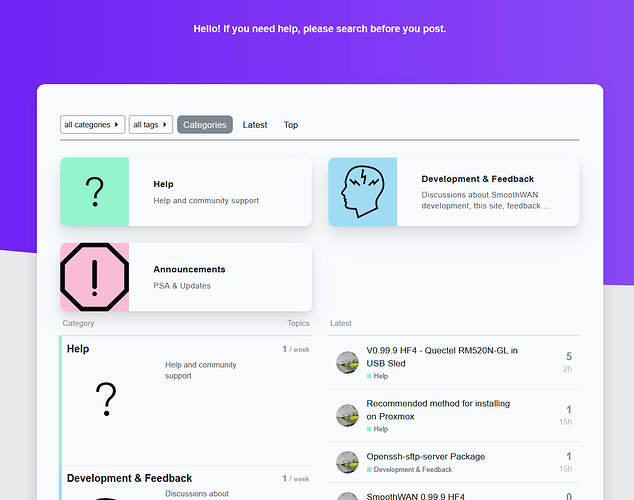The width and height of the screenshot is (634, 500).
Task: Click '15h' time on Proxmox topic
Action: click(565, 422)
